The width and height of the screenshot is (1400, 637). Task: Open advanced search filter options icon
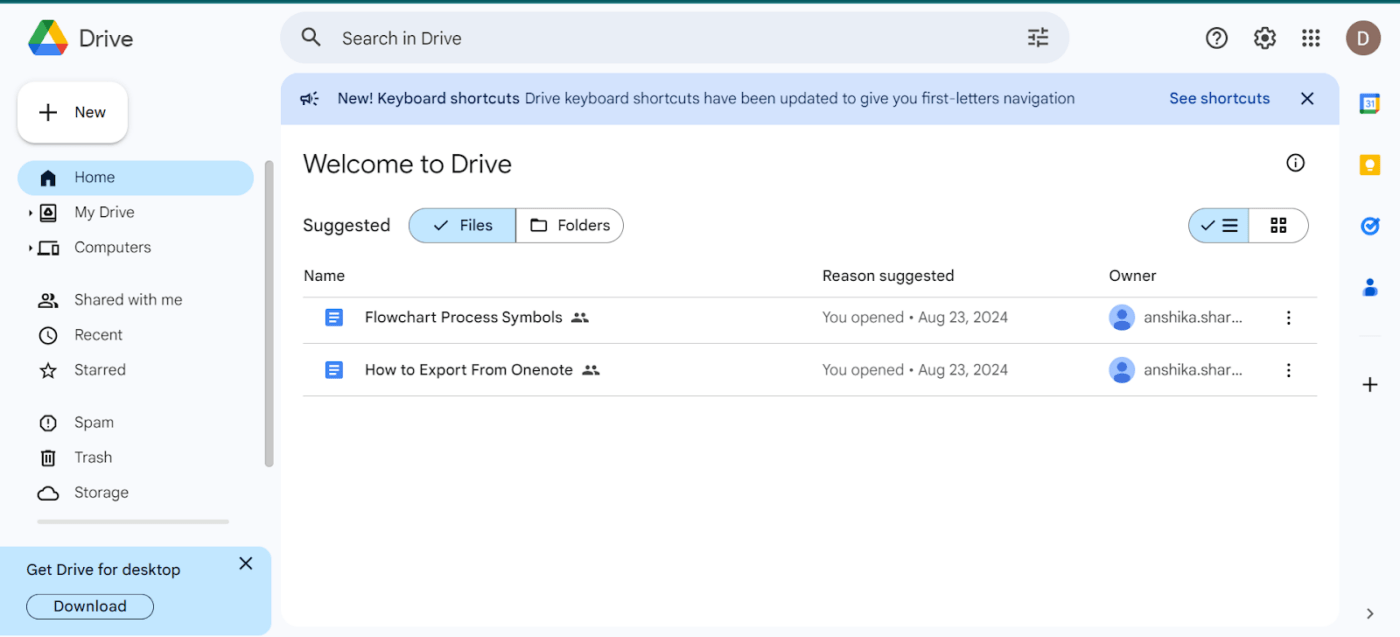(x=1038, y=38)
